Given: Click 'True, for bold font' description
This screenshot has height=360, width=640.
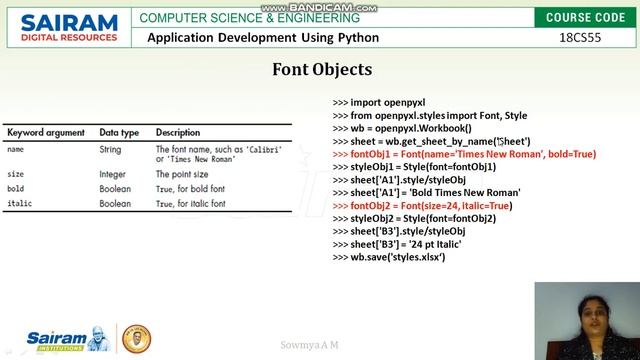Looking at the screenshot, I should (x=190, y=189).
